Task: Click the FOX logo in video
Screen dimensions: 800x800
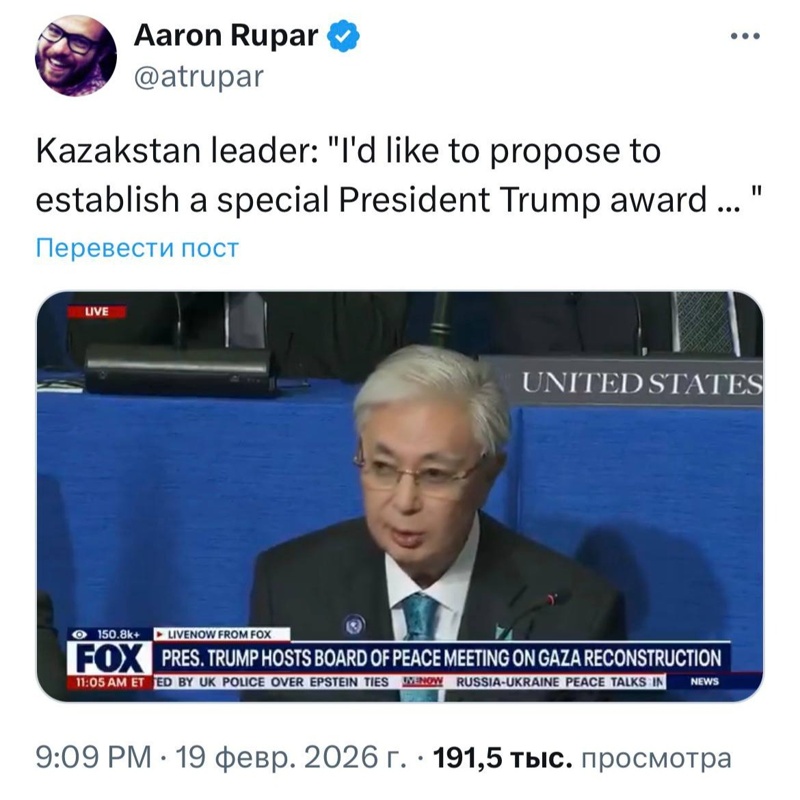Action: pyautogui.click(x=110, y=658)
